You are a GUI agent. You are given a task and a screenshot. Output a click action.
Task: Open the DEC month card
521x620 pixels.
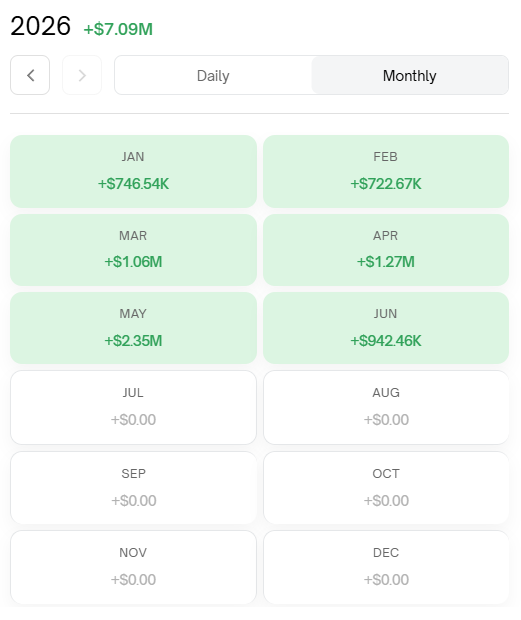(386, 567)
